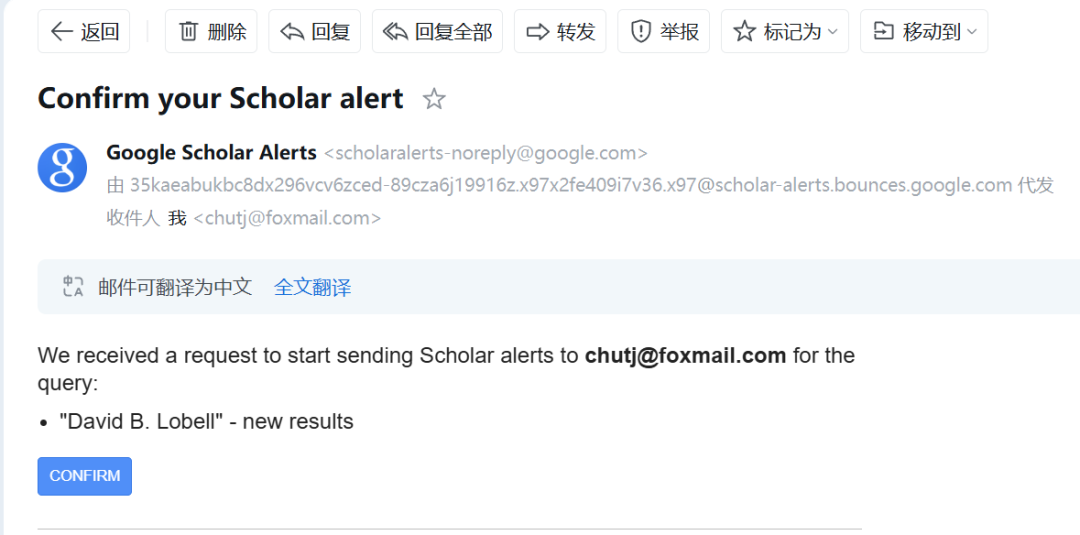
Task: Confirm the Scholar alert with CONFIRM button
Action: click(x=85, y=476)
